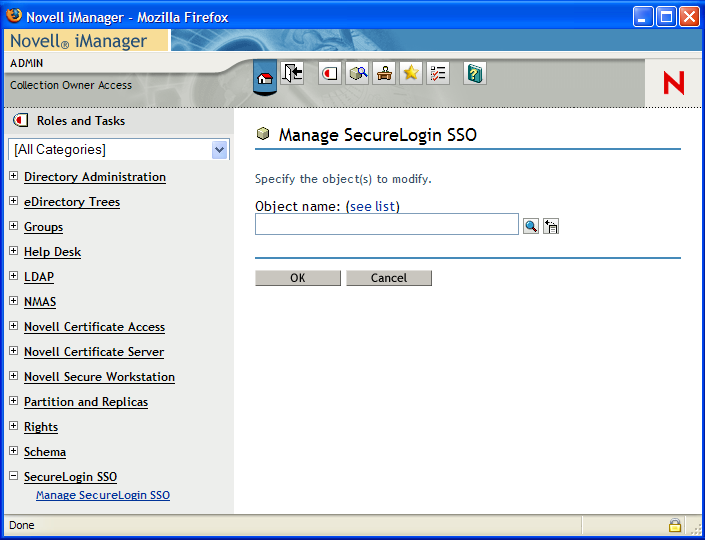Click the Schema link
The width and height of the screenshot is (705, 540).
click(x=45, y=452)
